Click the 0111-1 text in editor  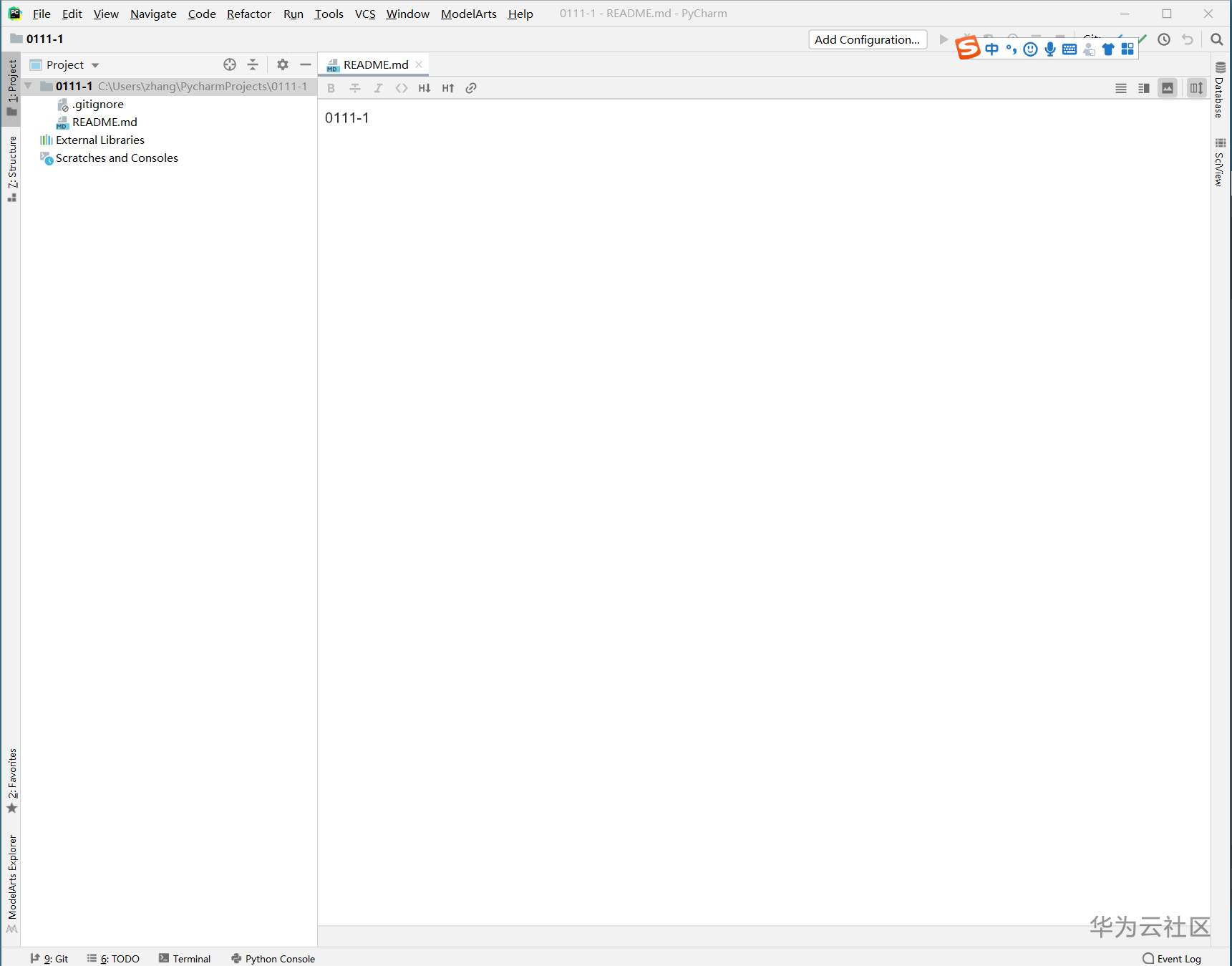pos(347,118)
